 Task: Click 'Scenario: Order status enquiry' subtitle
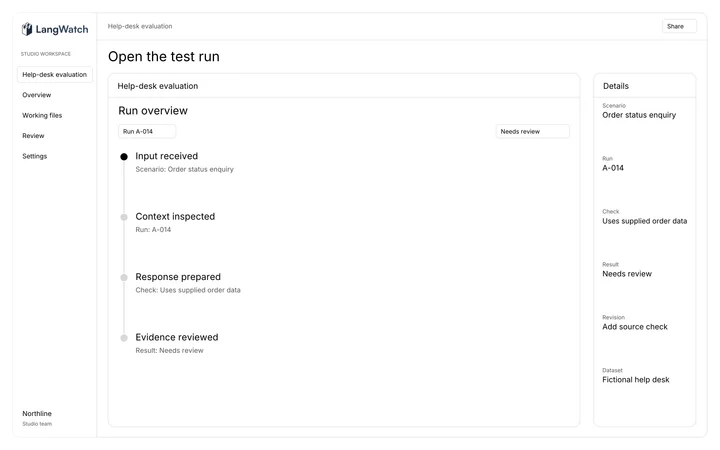tap(185, 169)
